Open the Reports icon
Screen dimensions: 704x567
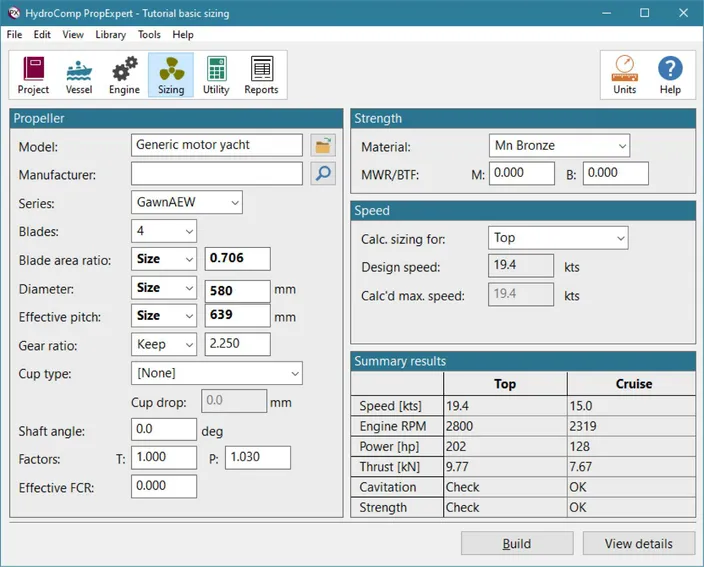pos(261,75)
